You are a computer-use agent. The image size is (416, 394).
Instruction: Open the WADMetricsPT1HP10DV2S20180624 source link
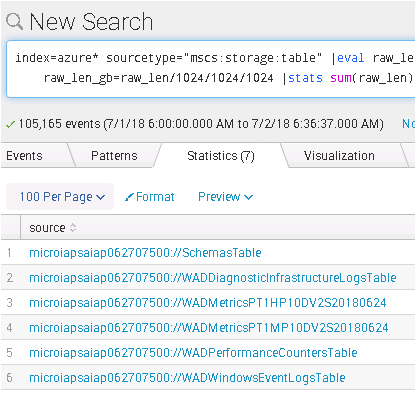pos(208,303)
